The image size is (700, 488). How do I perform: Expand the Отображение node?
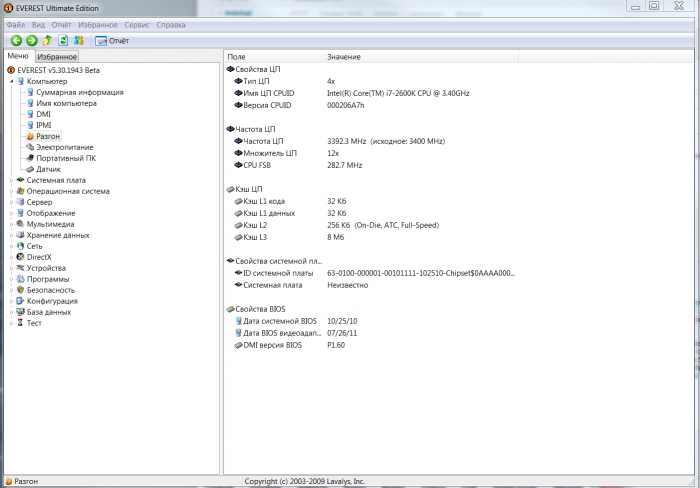click(x=12, y=213)
